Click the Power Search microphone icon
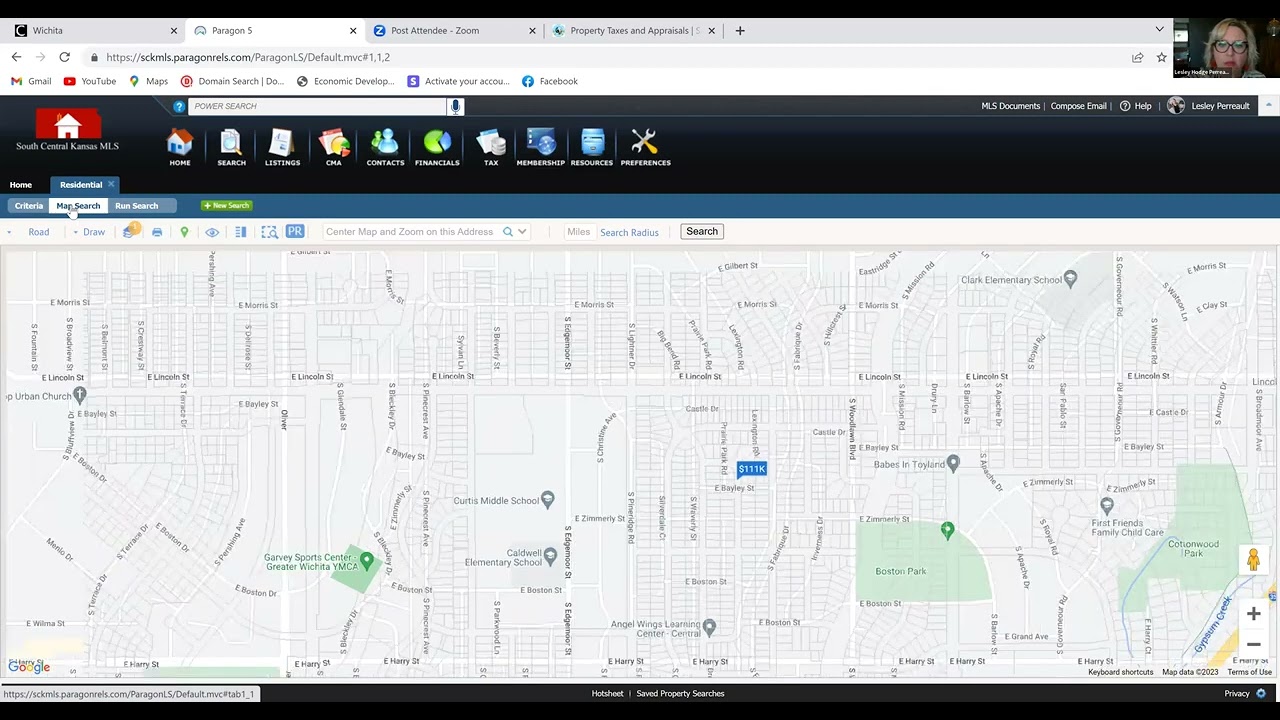The image size is (1280, 720). click(x=455, y=106)
